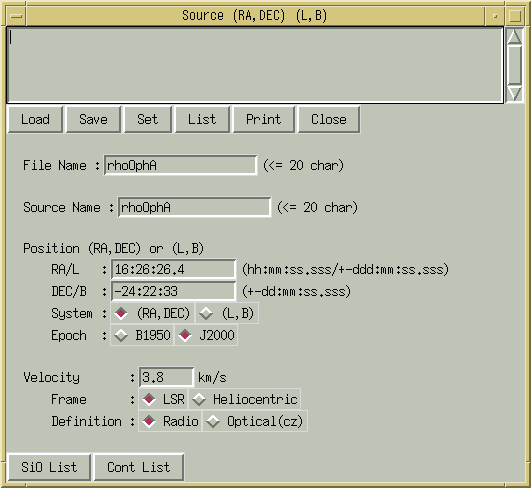531x488 pixels.
Task: Choose the B1950 epoch
Action: coord(142,335)
